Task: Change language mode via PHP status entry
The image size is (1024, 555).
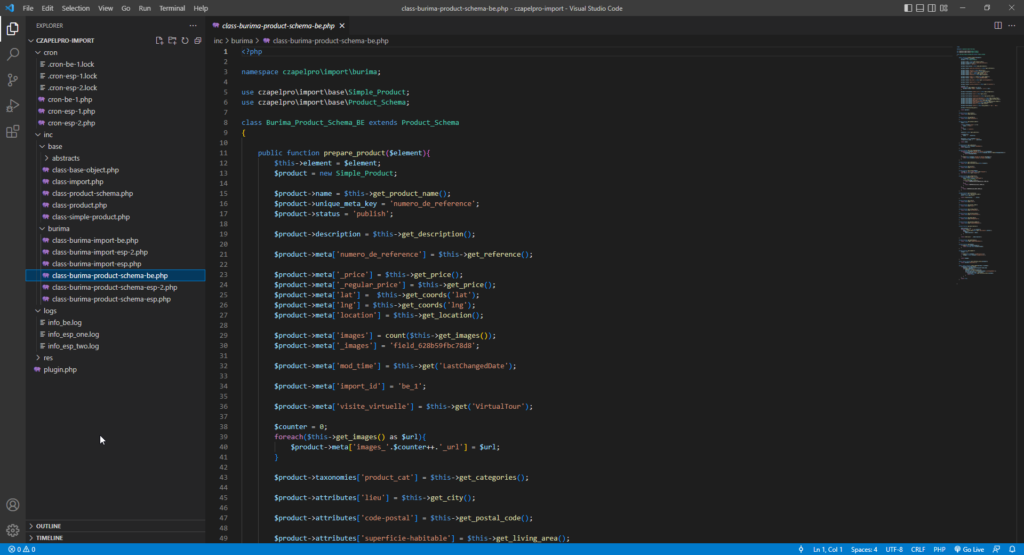Action: 939,549
